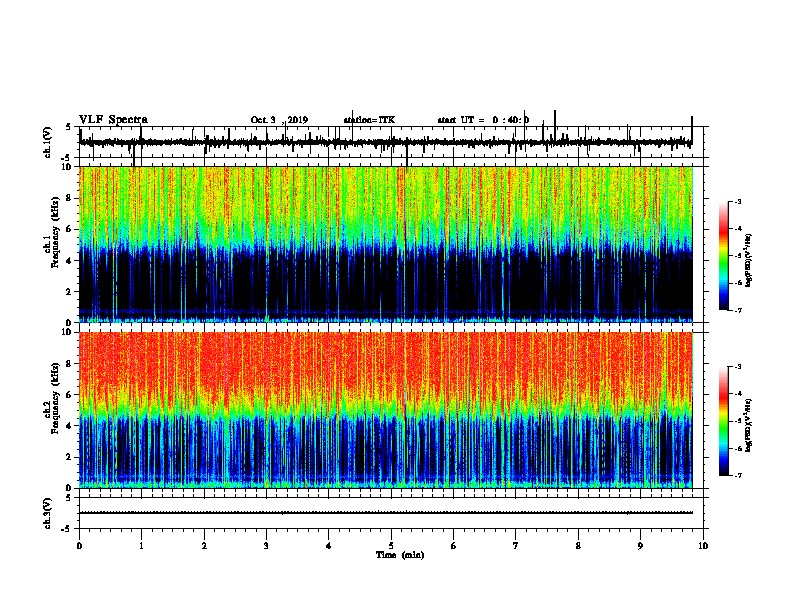The image size is (792, 612).
Task: Select the "Oct. 3 , 2019" date text
Action: pyautogui.click(x=279, y=120)
